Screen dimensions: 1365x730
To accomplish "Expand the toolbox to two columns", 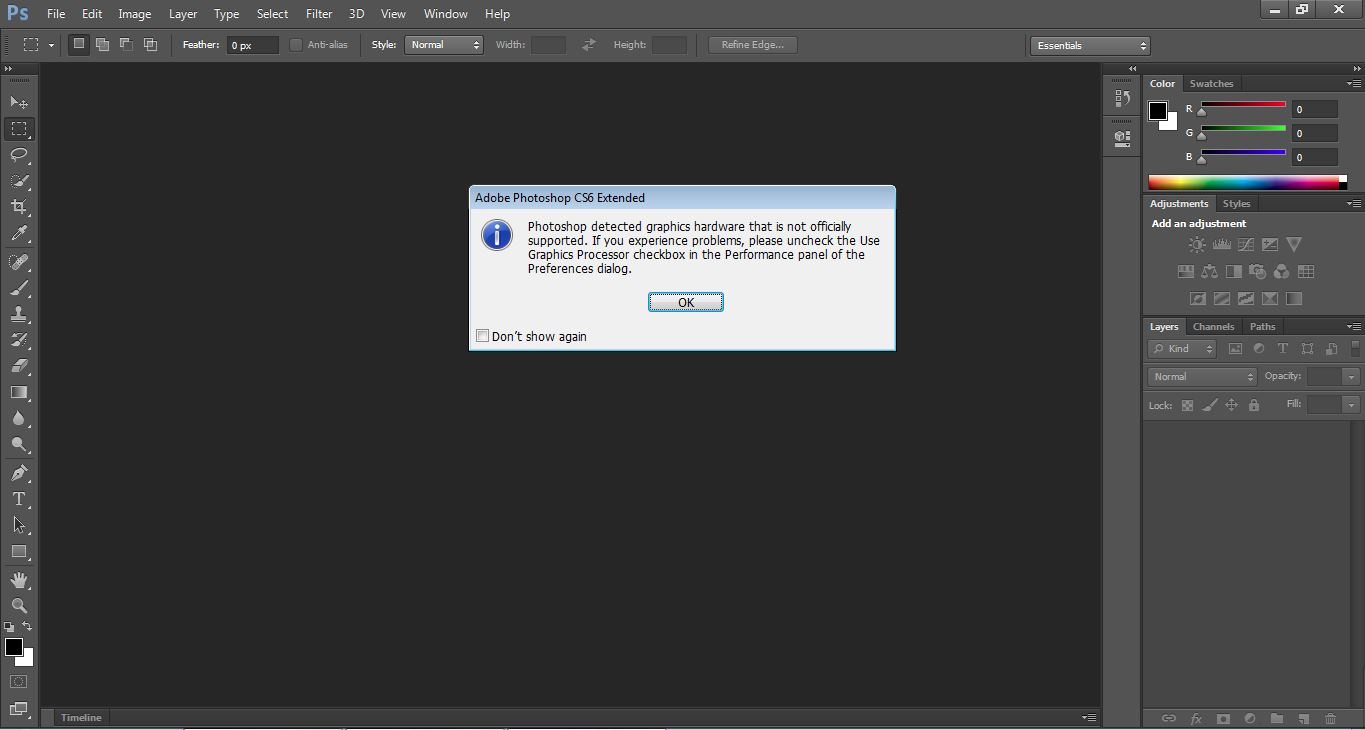I will (9, 69).
